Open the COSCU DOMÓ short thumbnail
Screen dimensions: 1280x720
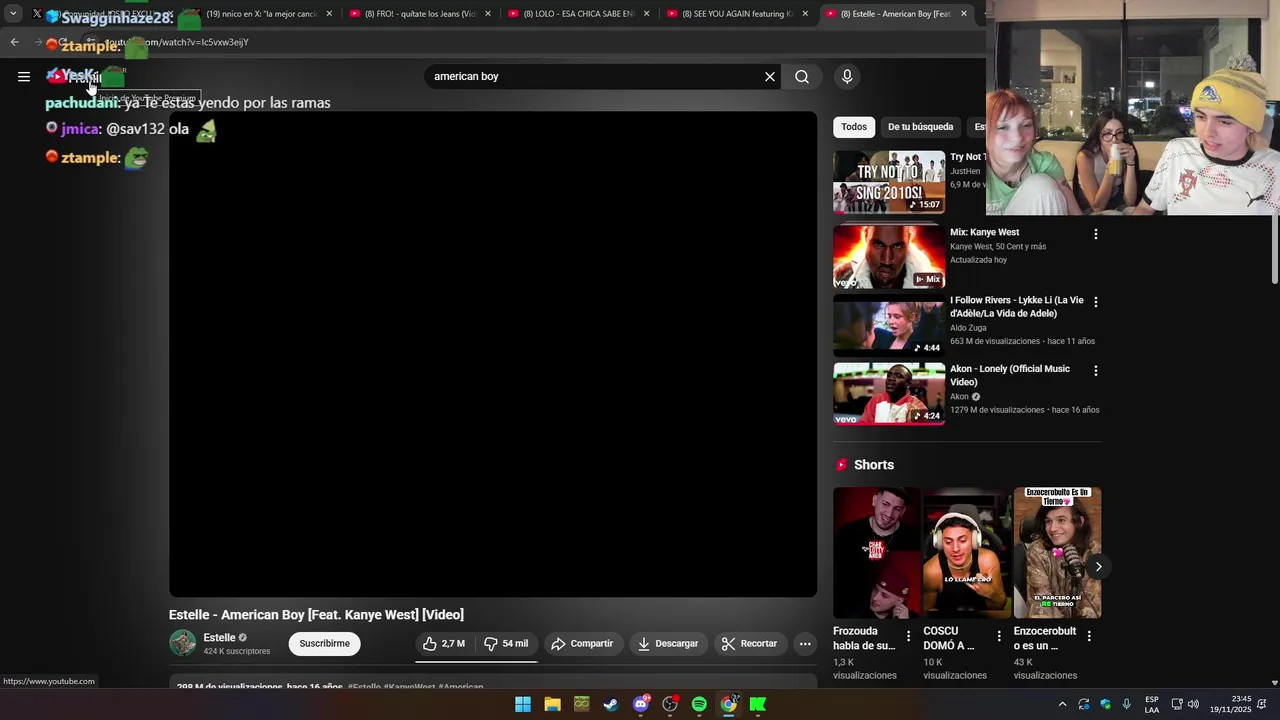pos(967,553)
